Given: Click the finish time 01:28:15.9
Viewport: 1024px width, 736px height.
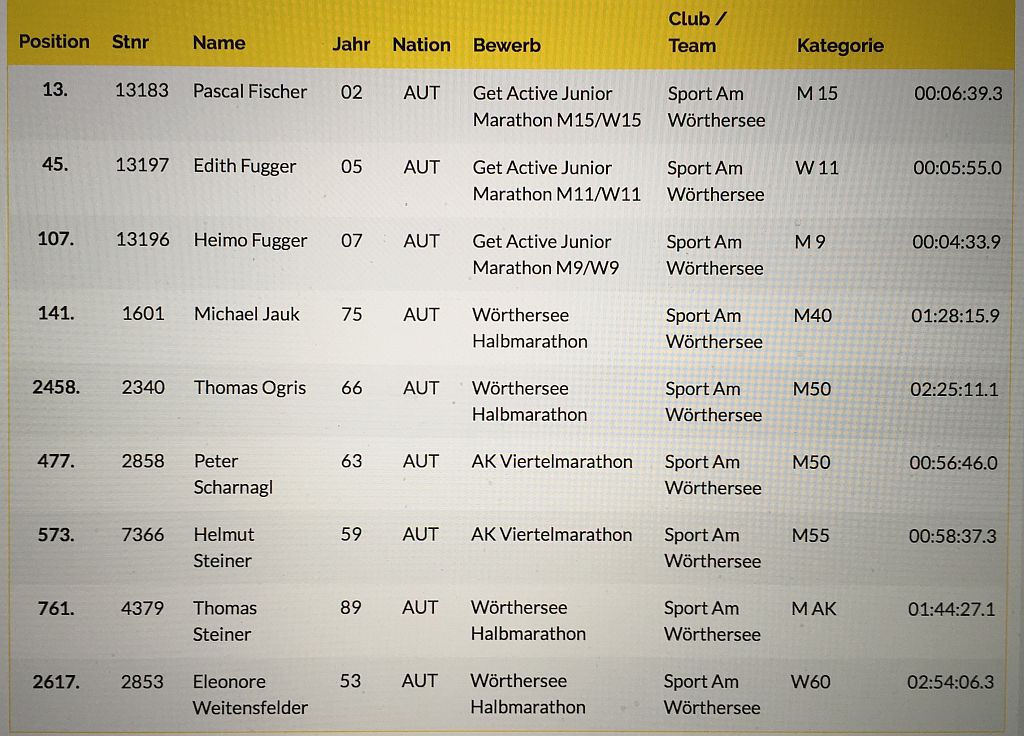Looking at the screenshot, I should 955,316.
